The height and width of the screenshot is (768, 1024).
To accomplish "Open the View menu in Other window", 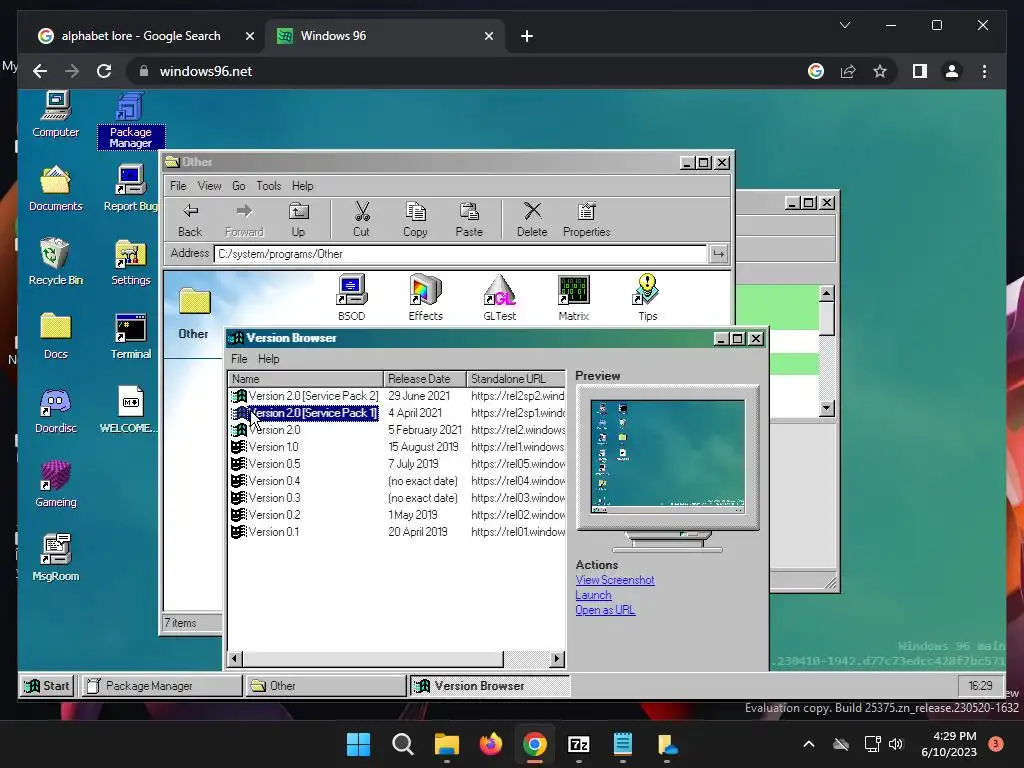I will tap(210, 186).
